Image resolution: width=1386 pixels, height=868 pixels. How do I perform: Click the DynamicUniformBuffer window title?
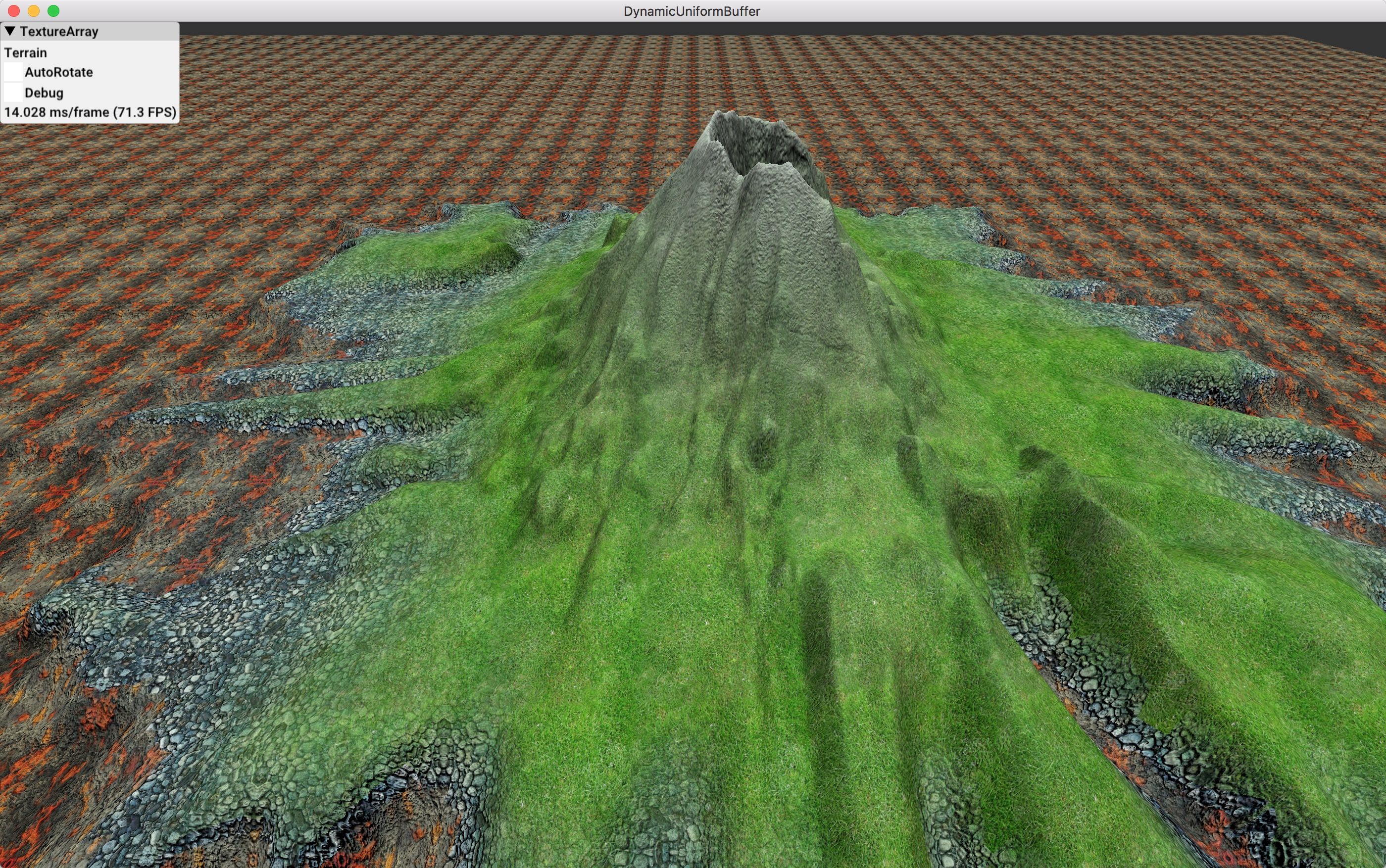(692, 11)
